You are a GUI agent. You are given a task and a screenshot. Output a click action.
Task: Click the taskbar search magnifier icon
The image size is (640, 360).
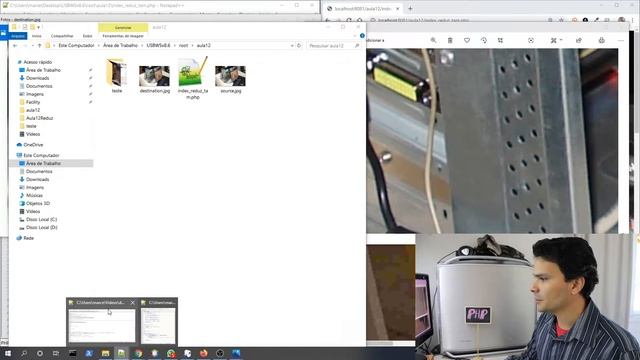[x=24, y=353]
